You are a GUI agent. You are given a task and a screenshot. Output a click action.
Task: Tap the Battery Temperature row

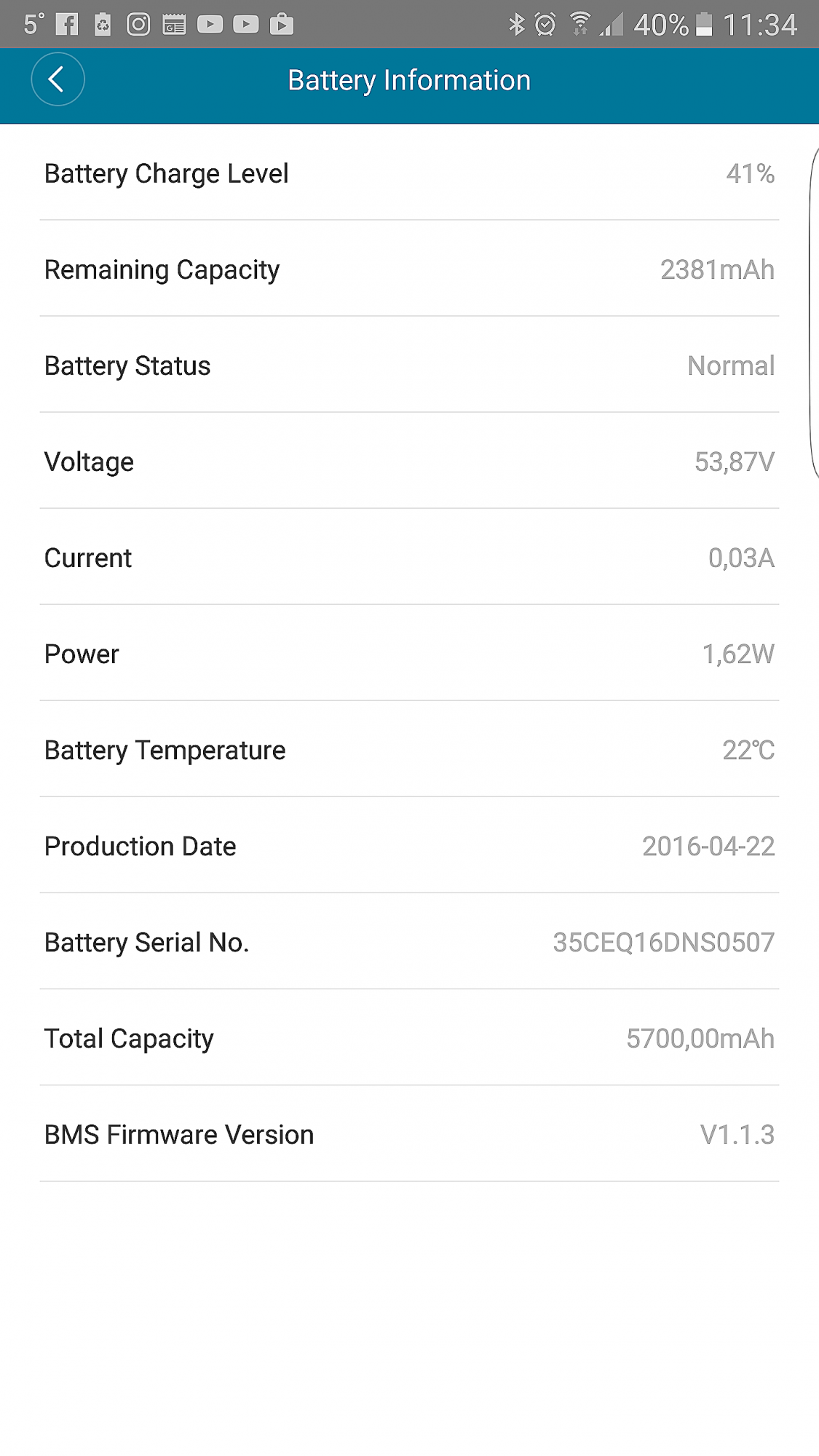pos(409,750)
